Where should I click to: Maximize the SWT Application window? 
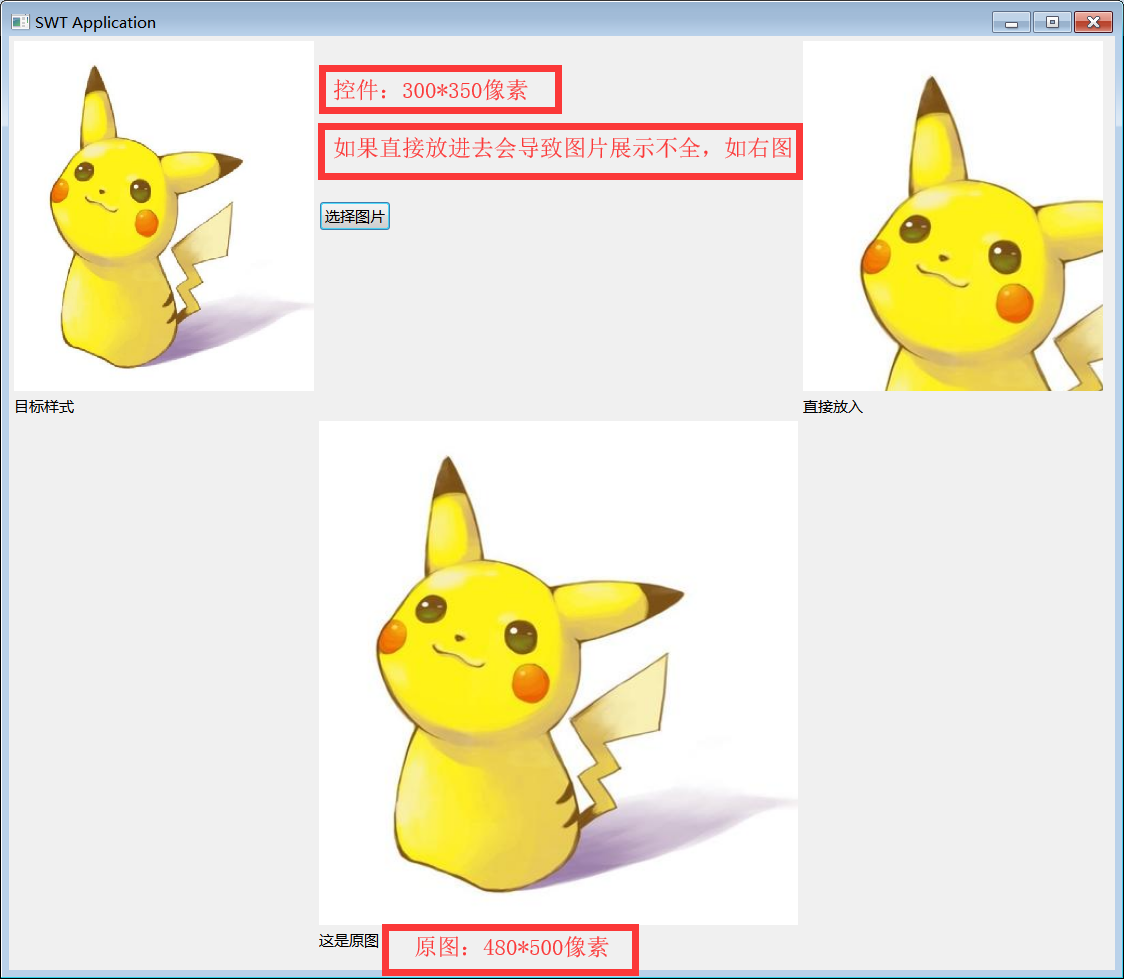(1052, 22)
